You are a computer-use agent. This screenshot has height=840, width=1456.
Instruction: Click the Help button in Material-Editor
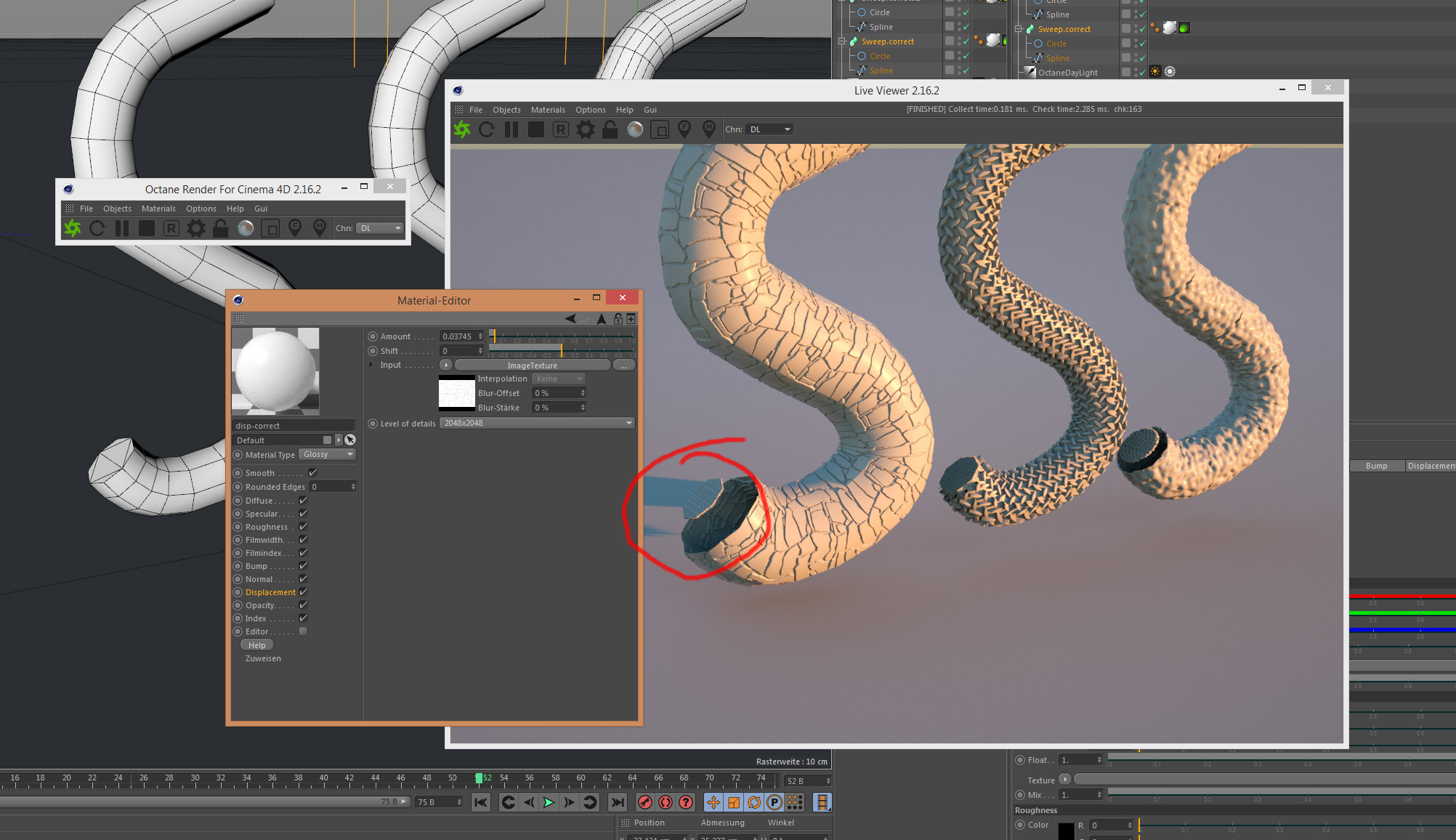point(257,645)
